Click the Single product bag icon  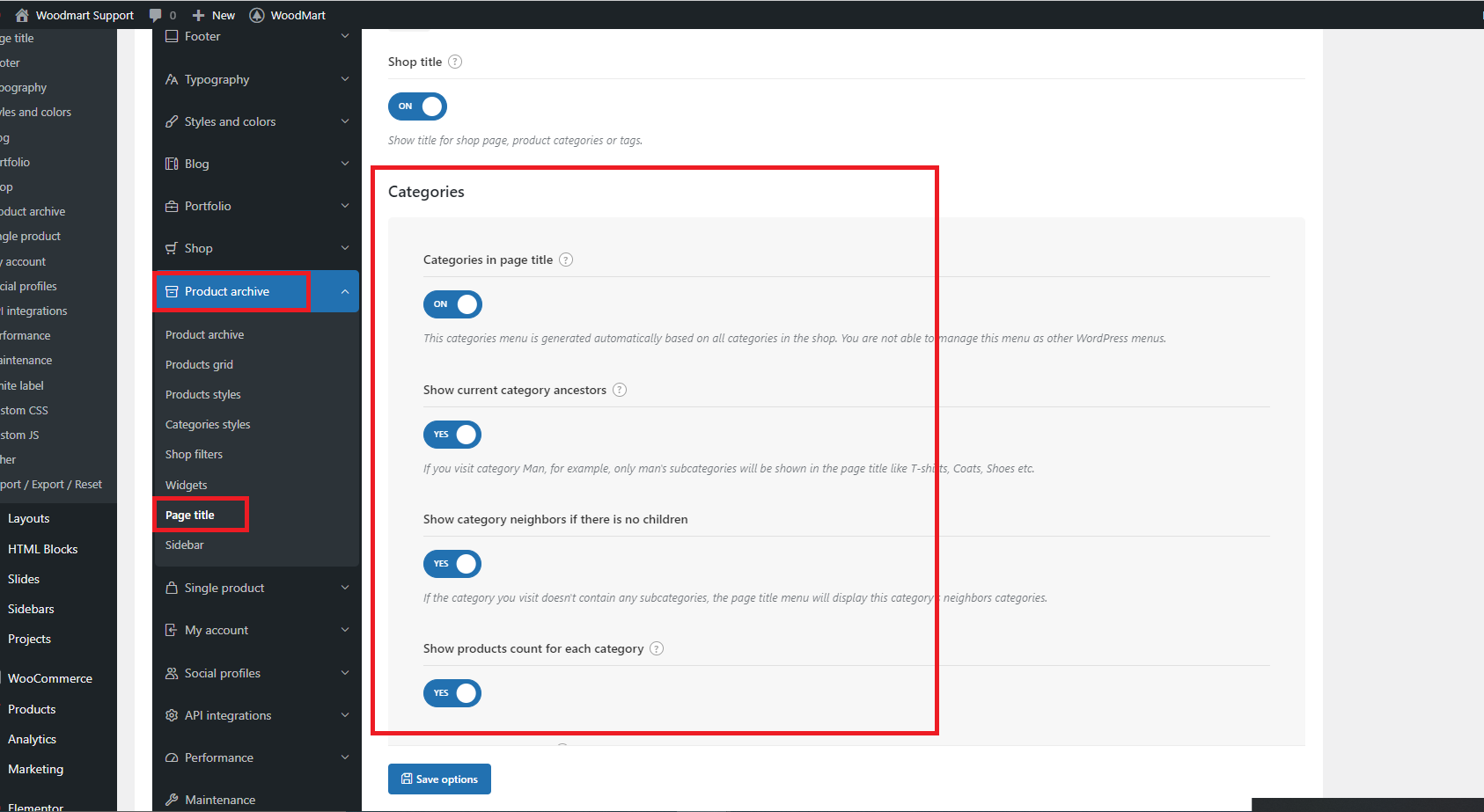[172, 588]
